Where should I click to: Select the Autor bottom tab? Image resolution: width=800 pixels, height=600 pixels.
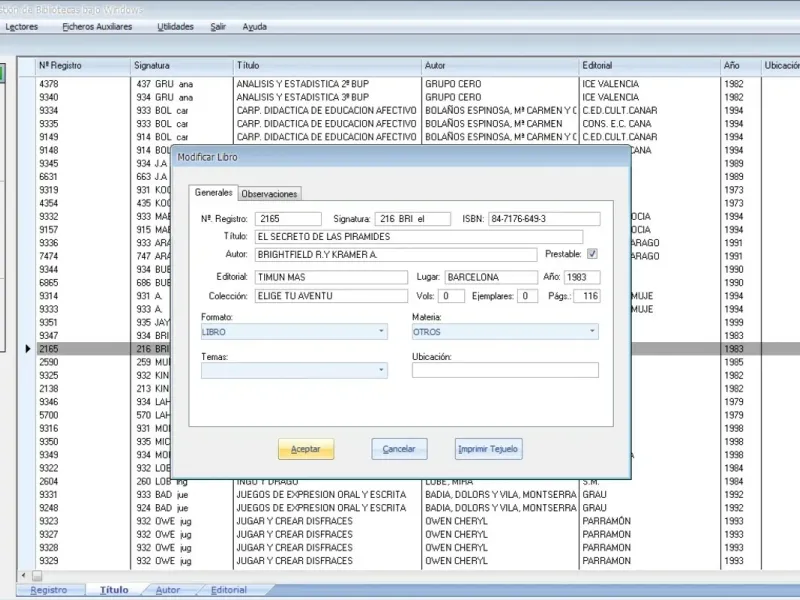168,590
